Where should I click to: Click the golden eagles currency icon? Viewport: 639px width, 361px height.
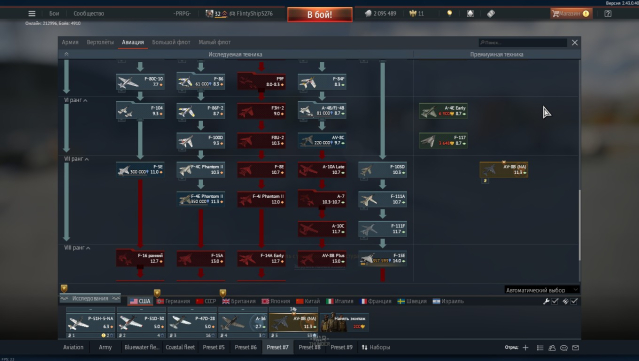pos(412,13)
